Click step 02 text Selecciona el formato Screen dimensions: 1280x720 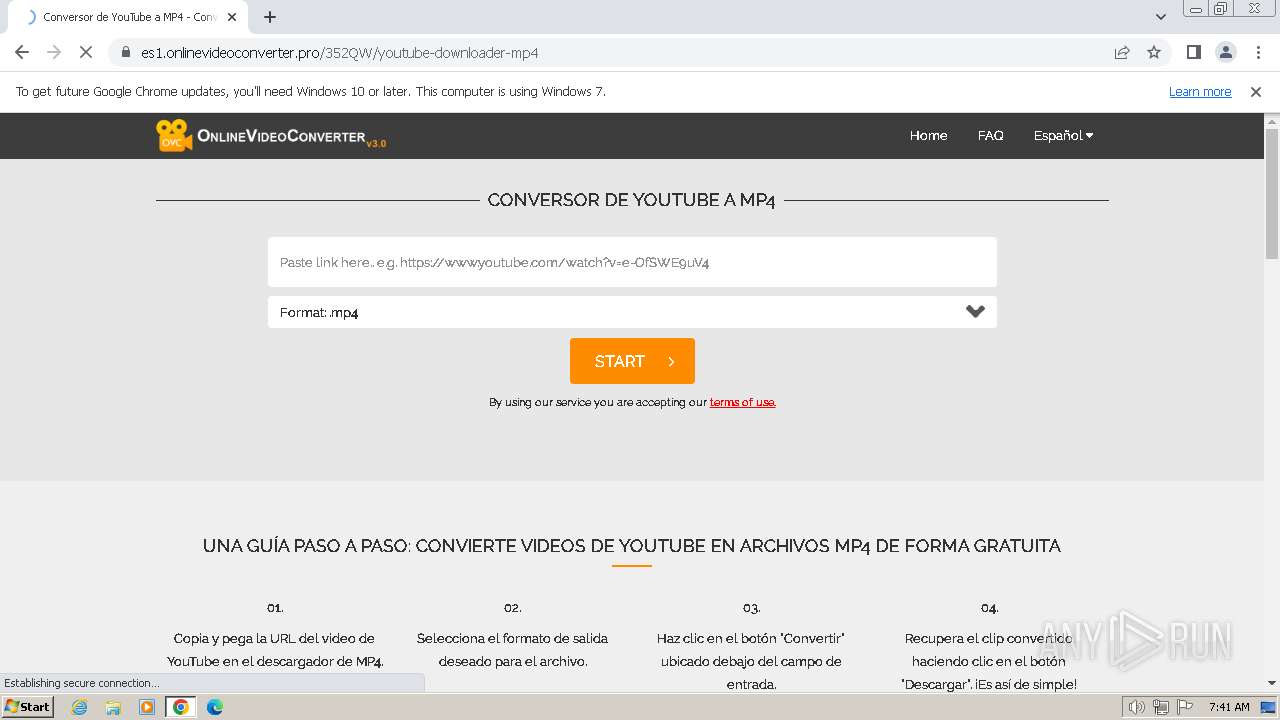[512, 649]
